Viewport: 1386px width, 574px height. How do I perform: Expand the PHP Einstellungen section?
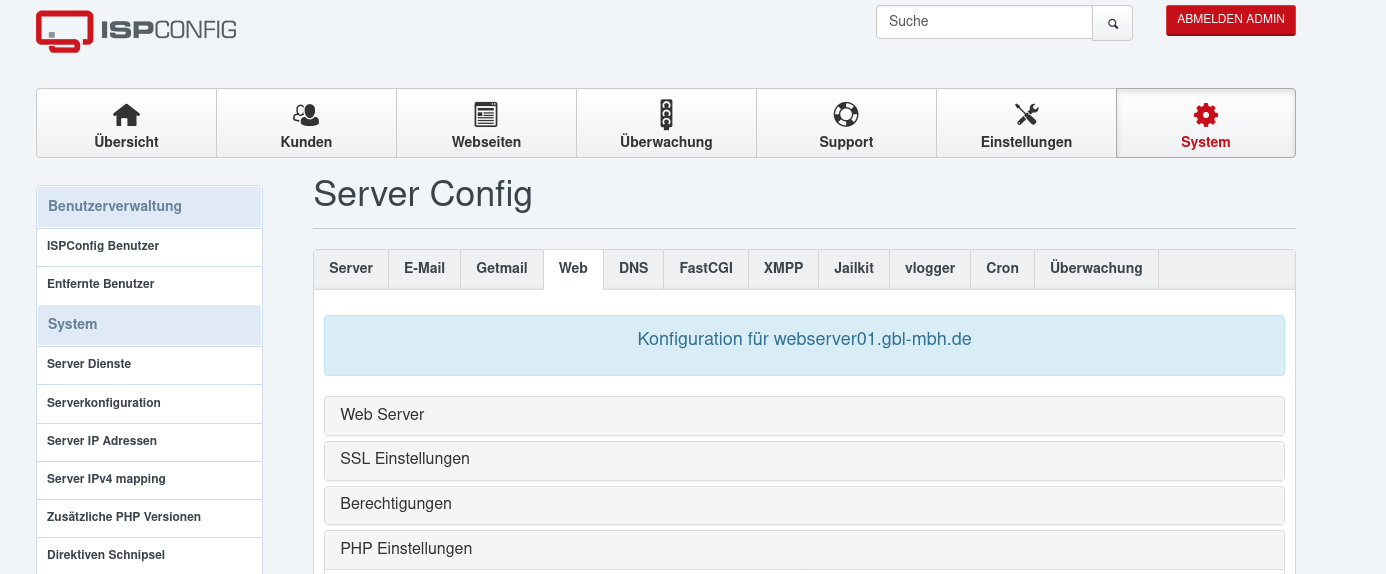click(406, 549)
